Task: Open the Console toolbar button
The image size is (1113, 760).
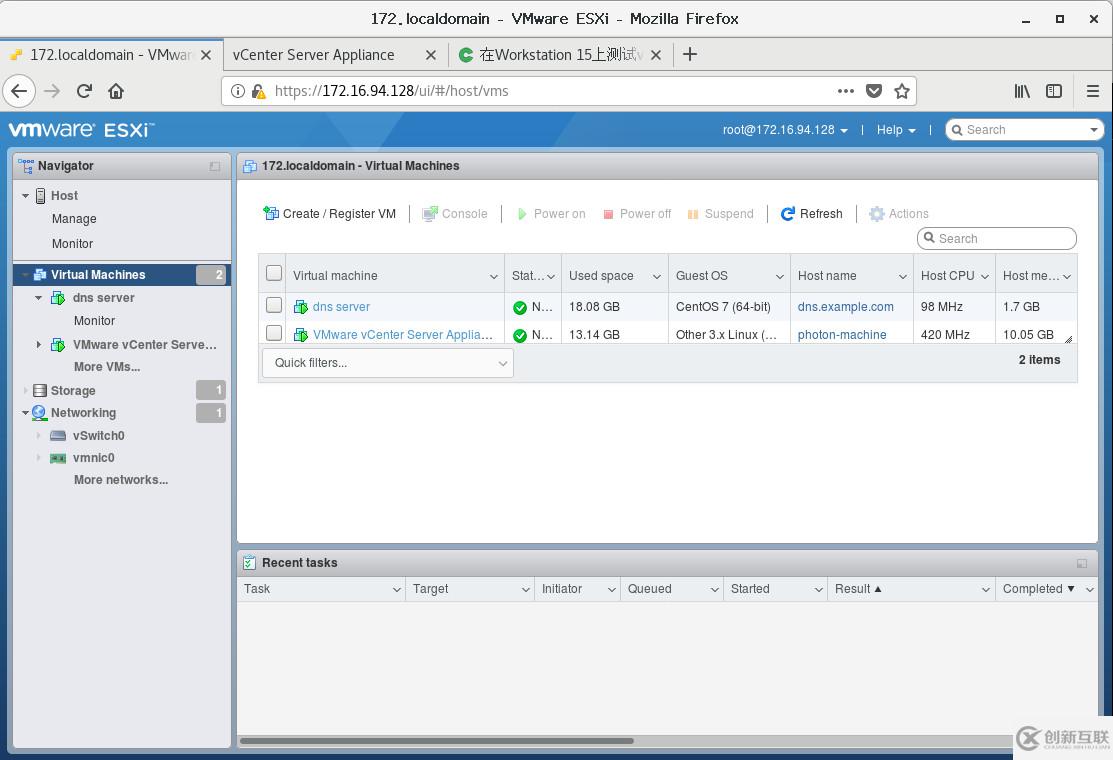Action: [455, 214]
